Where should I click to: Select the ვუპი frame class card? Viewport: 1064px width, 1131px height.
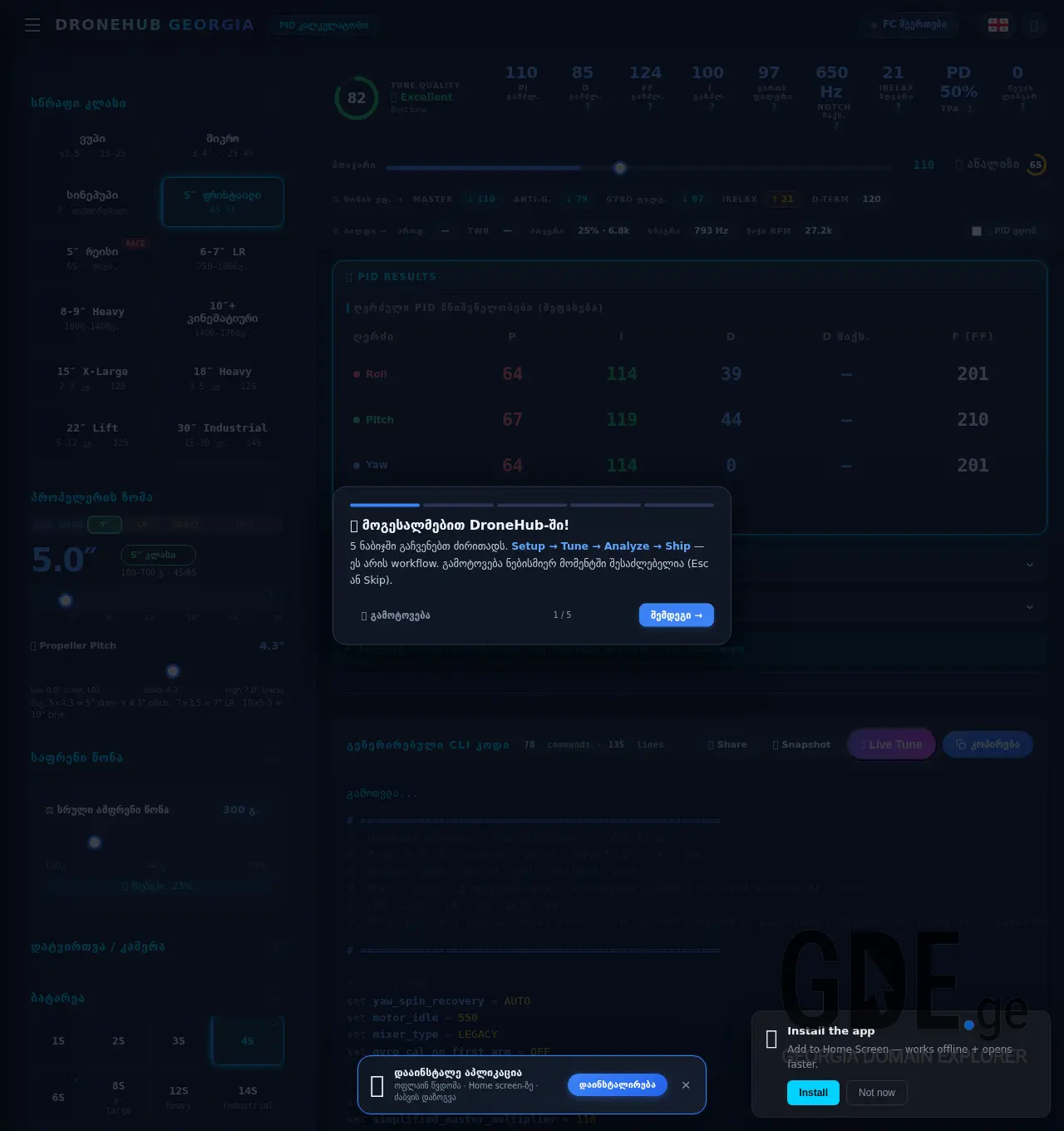[x=92, y=145]
